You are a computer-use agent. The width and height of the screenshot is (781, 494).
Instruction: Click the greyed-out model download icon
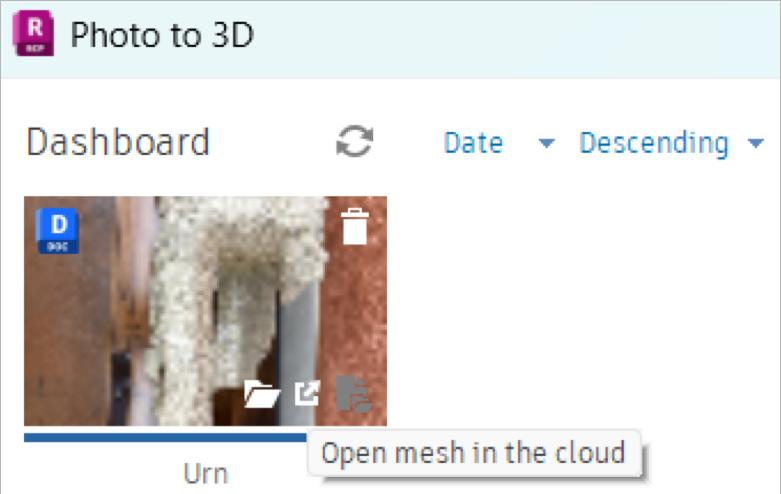(x=354, y=393)
